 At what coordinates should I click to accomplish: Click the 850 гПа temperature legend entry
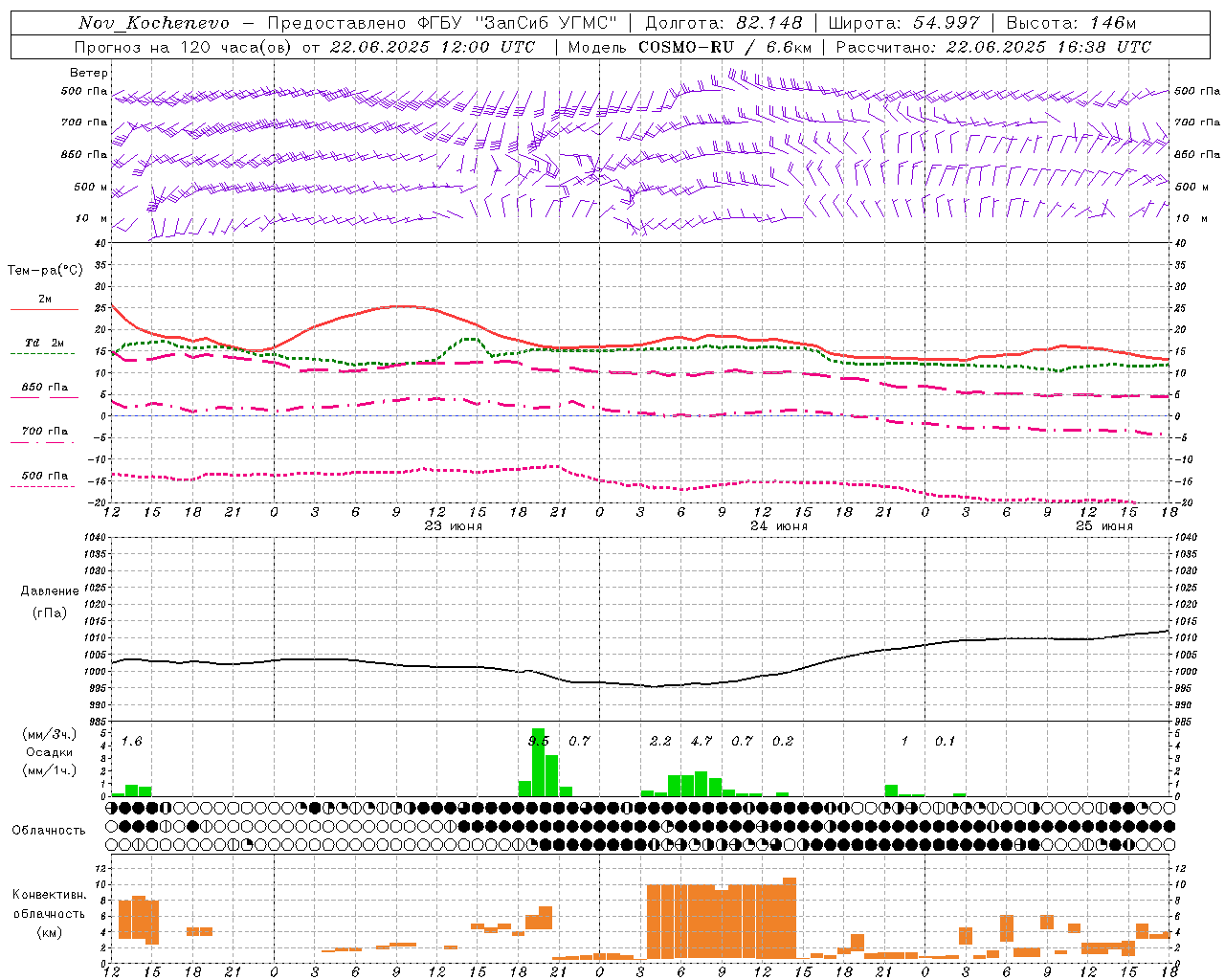pos(44,388)
